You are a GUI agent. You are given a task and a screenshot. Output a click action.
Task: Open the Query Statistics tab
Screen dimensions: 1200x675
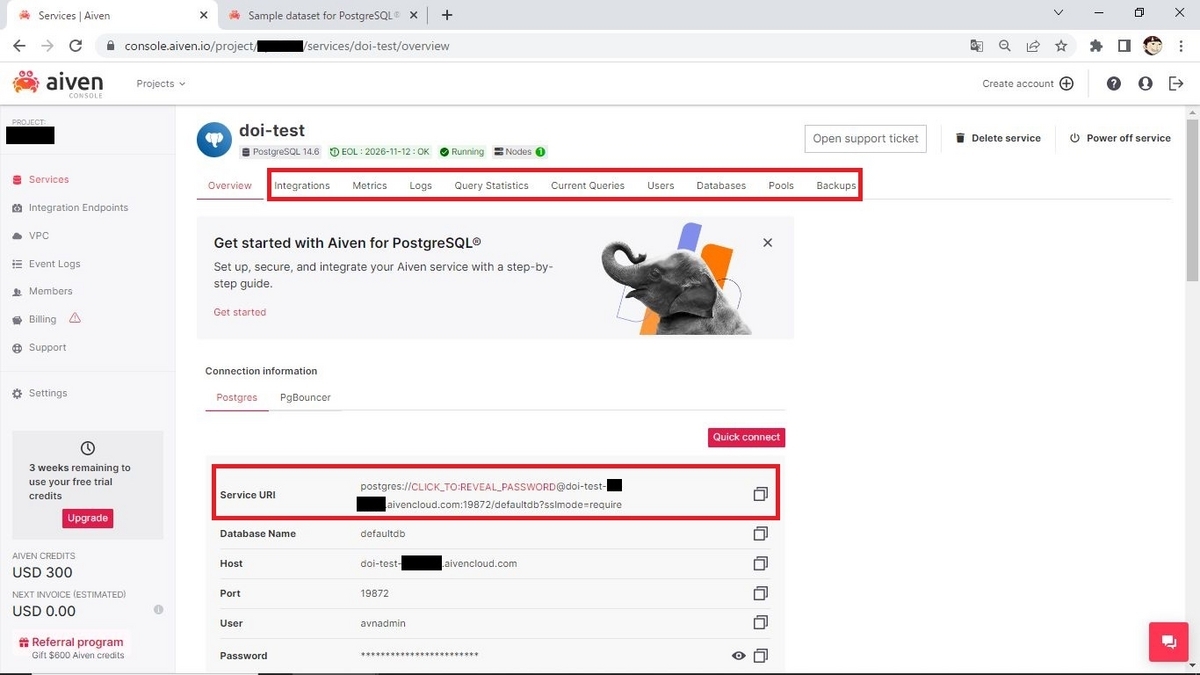tap(491, 185)
